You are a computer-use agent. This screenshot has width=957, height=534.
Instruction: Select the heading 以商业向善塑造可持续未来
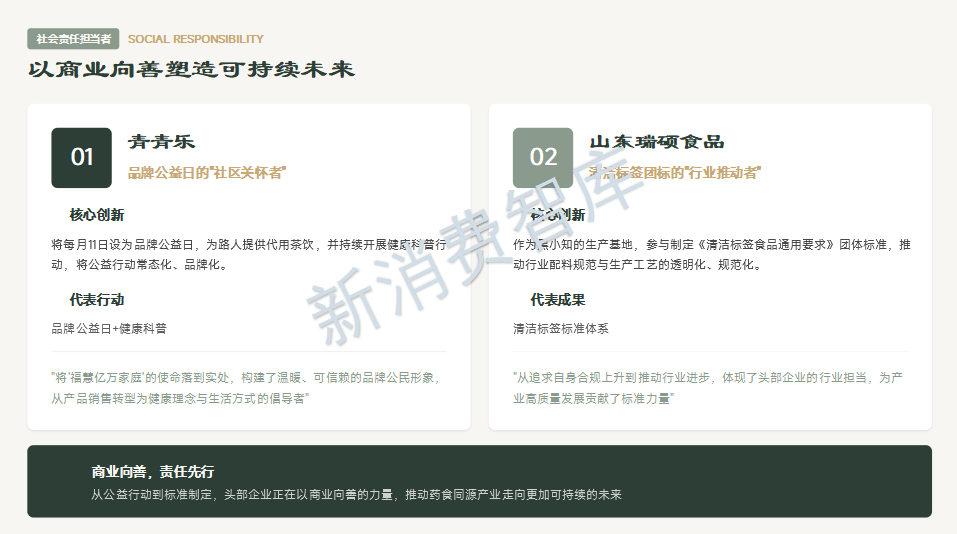(192, 70)
